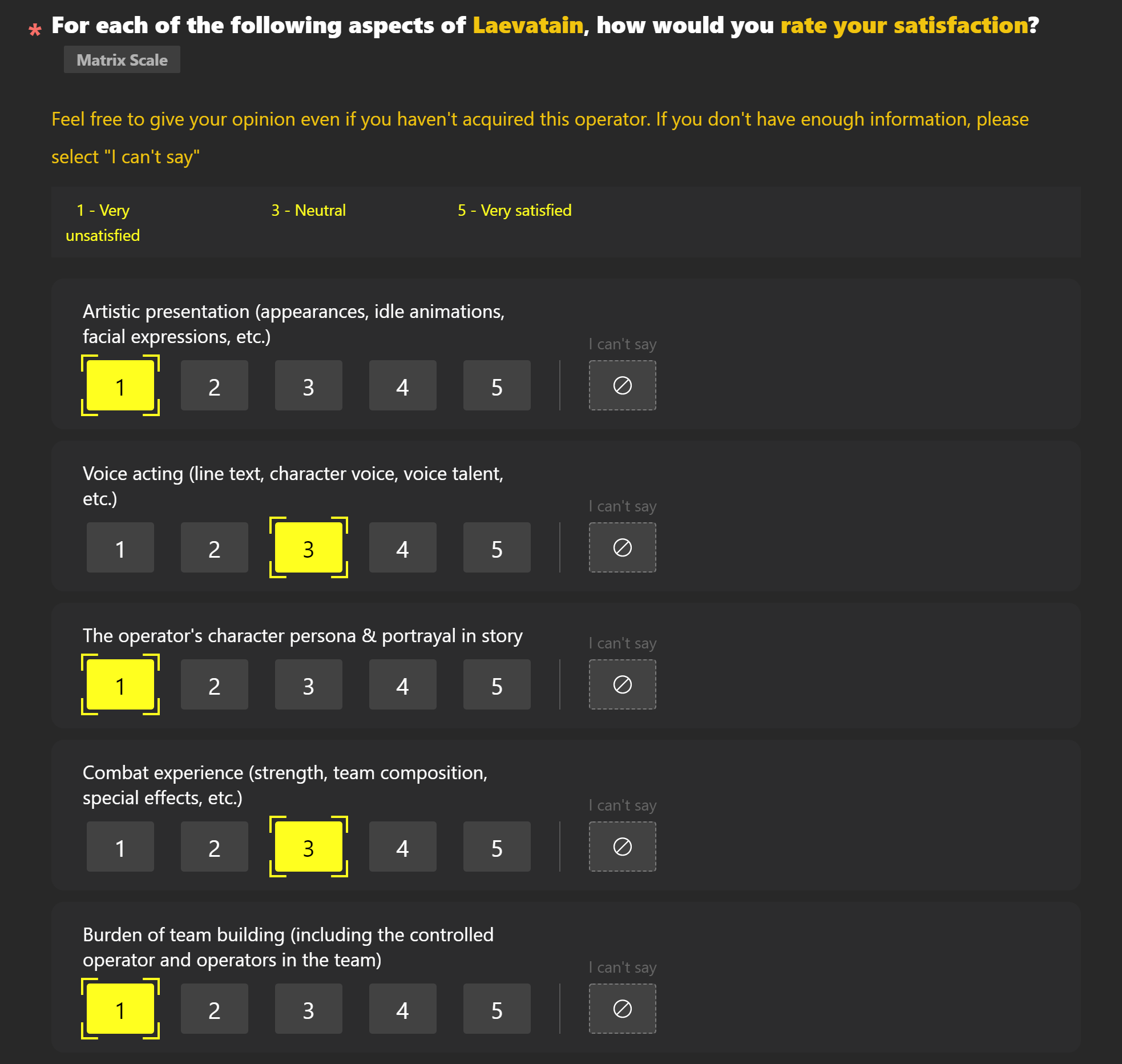The width and height of the screenshot is (1122, 1064).
Task: Pick "I can't say" for Burden of team building
Action: click(622, 1009)
